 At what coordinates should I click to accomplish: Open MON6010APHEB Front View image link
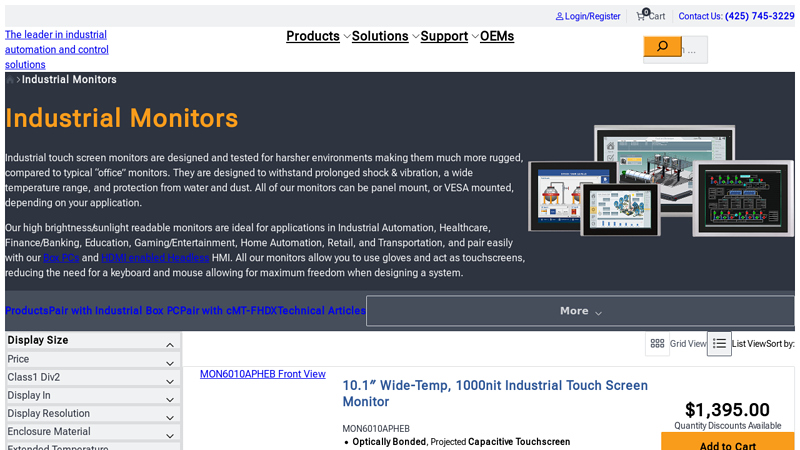point(263,374)
